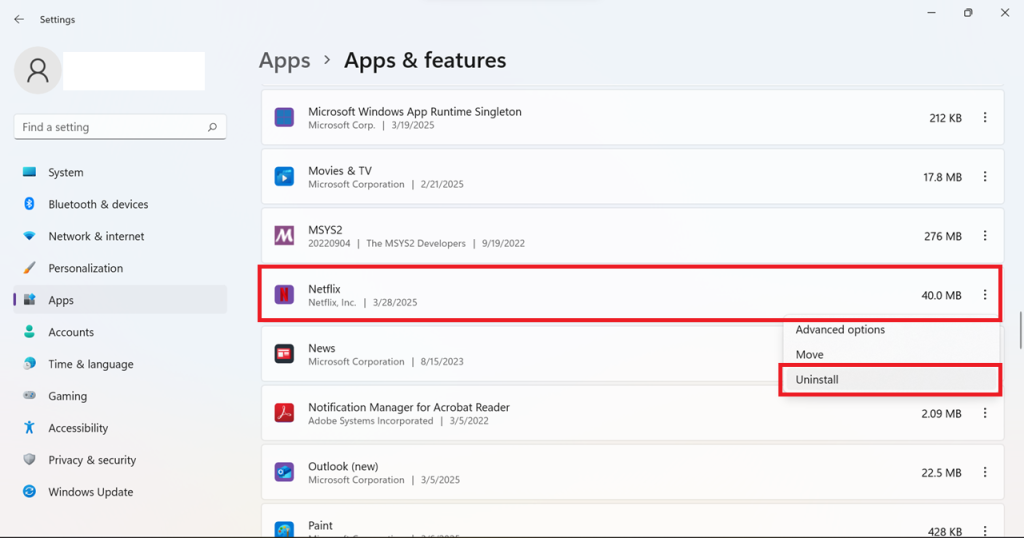Open three-dot menu for Outlook (new)

click(x=985, y=472)
